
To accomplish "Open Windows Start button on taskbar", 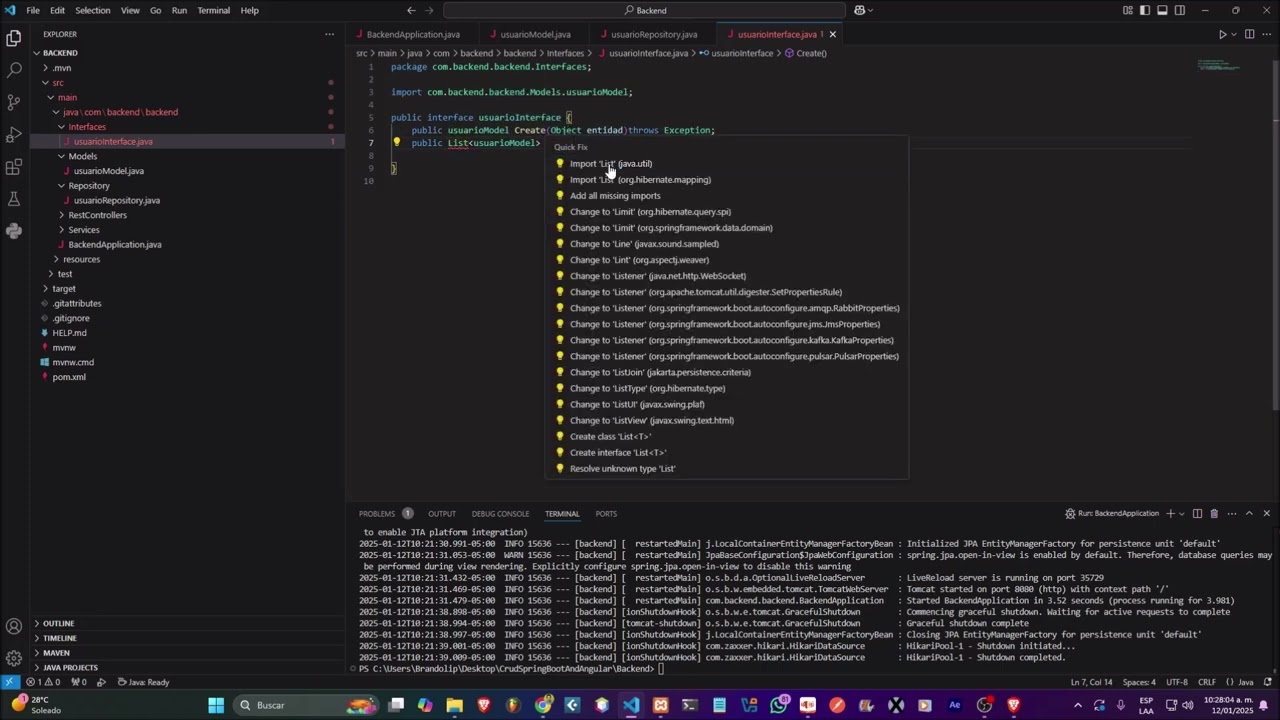I will (x=216, y=705).
